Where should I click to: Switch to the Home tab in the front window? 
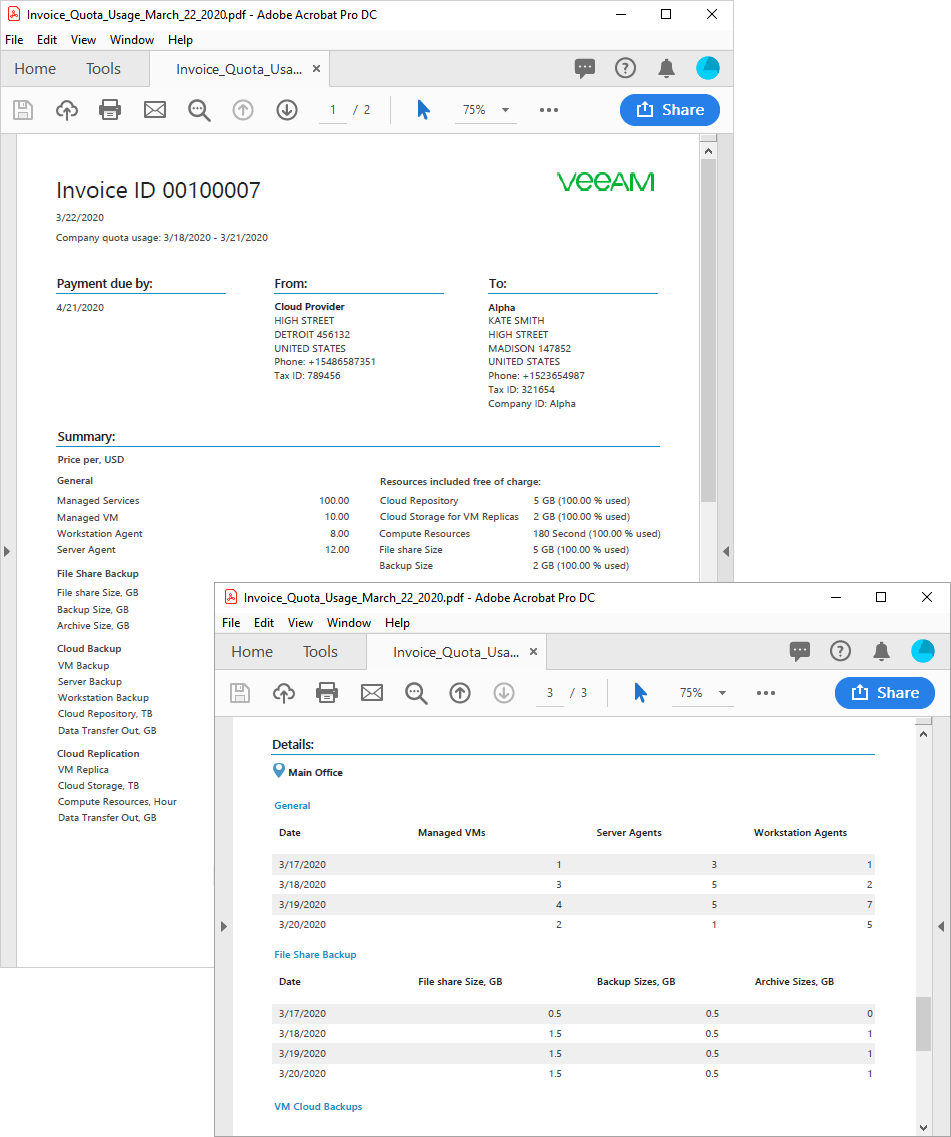coord(252,652)
